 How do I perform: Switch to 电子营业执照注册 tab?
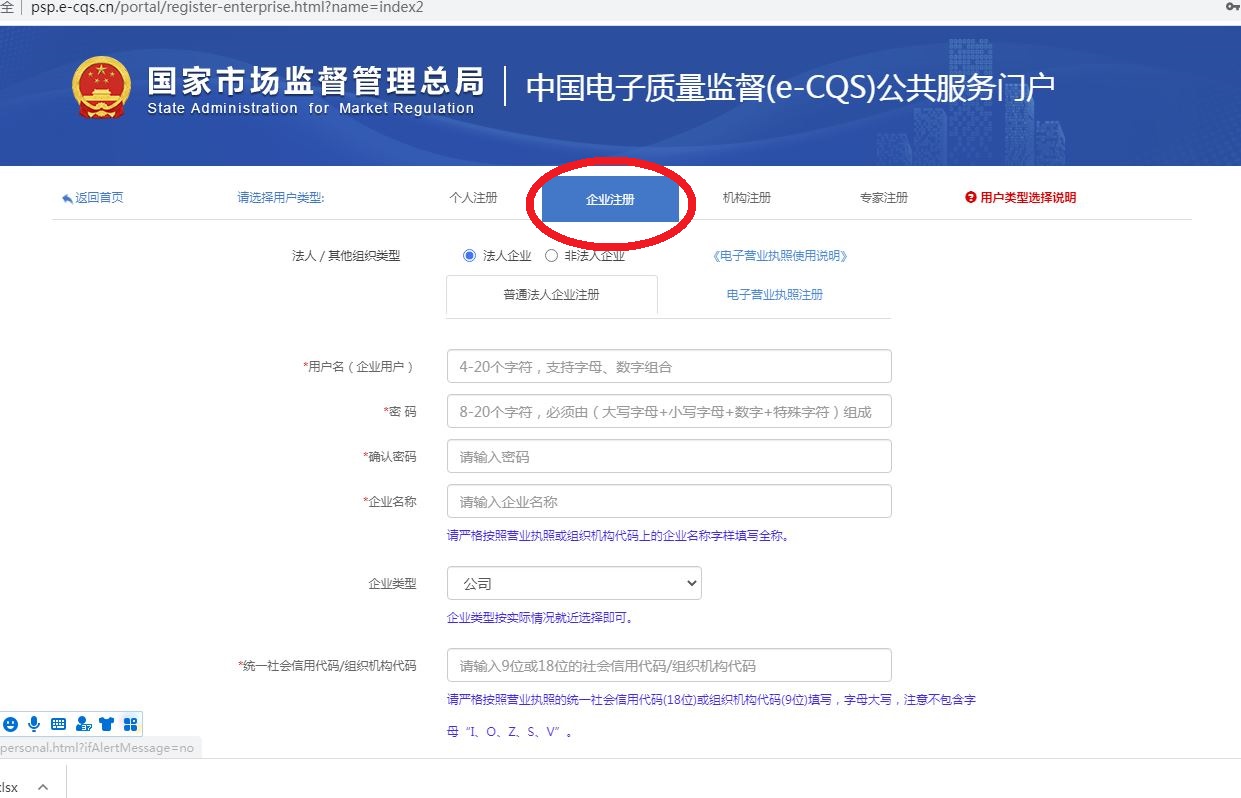[774, 295]
